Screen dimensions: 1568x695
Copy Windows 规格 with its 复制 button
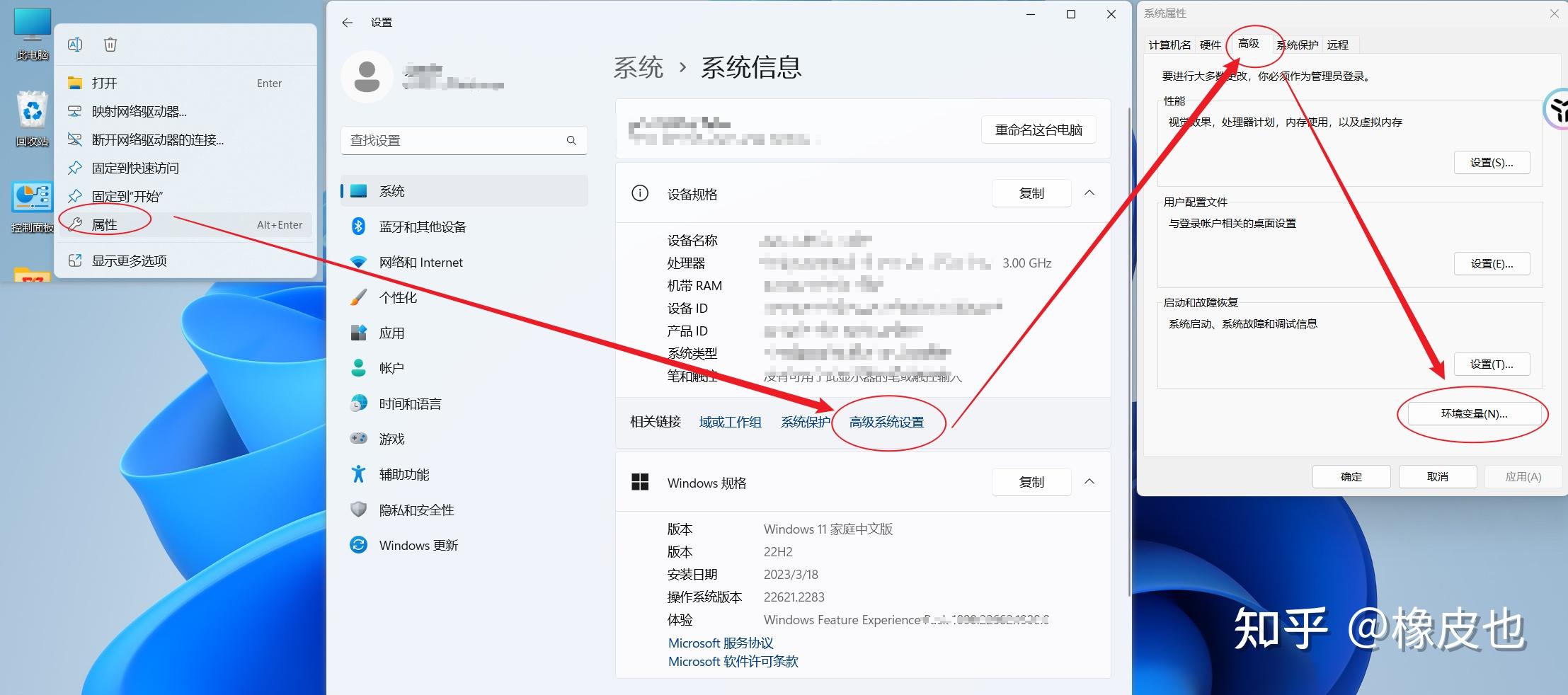click(x=1031, y=482)
